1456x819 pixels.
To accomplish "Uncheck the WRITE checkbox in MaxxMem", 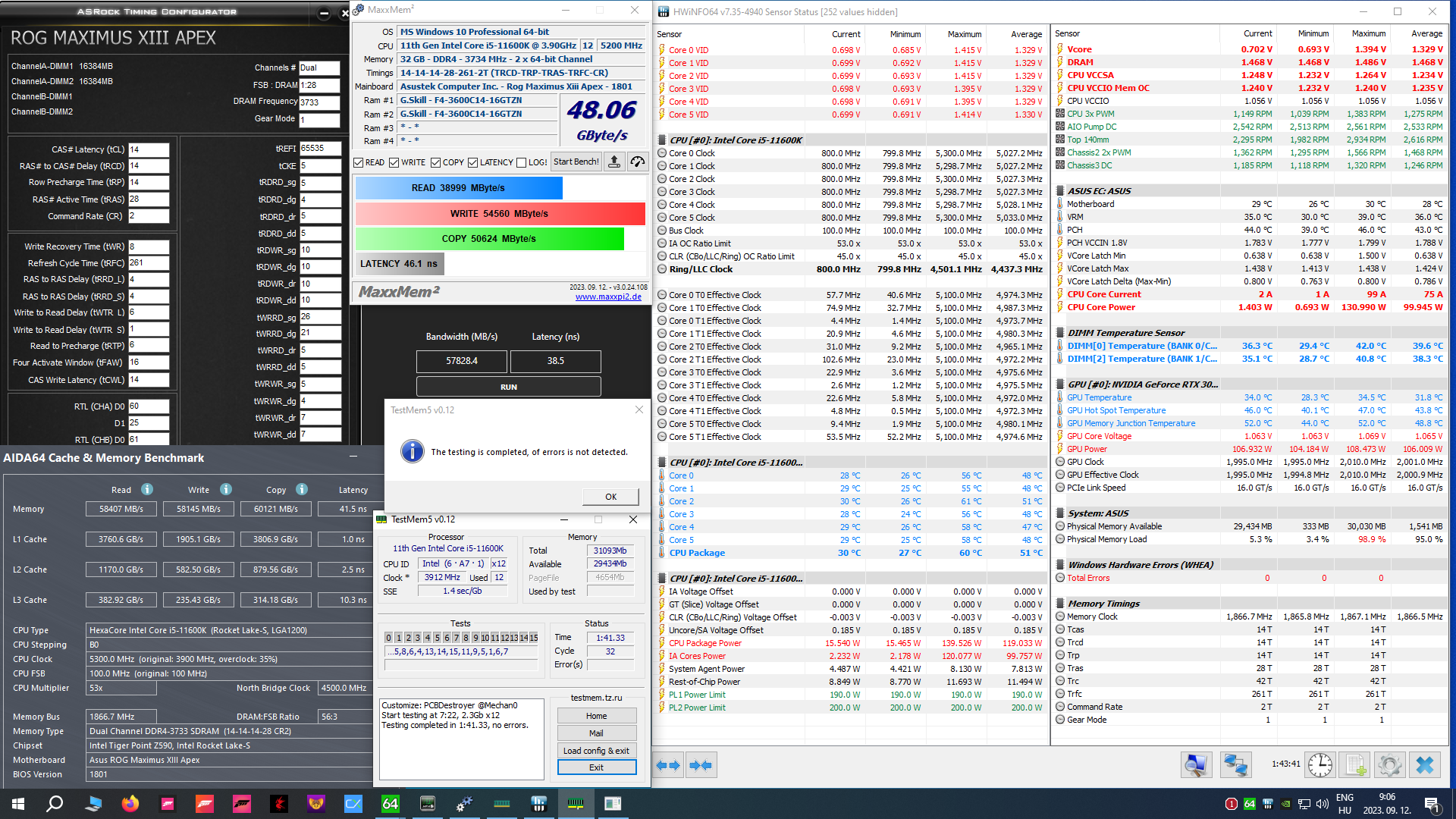I will coord(394,162).
